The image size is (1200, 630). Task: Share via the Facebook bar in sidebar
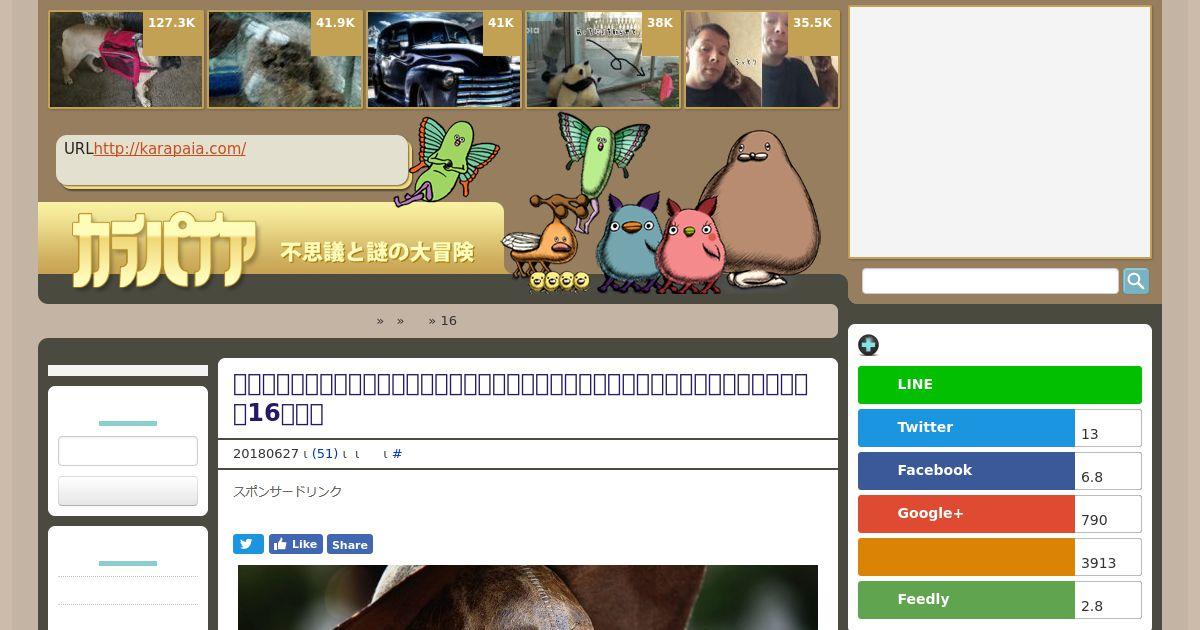tap(966, 471)
